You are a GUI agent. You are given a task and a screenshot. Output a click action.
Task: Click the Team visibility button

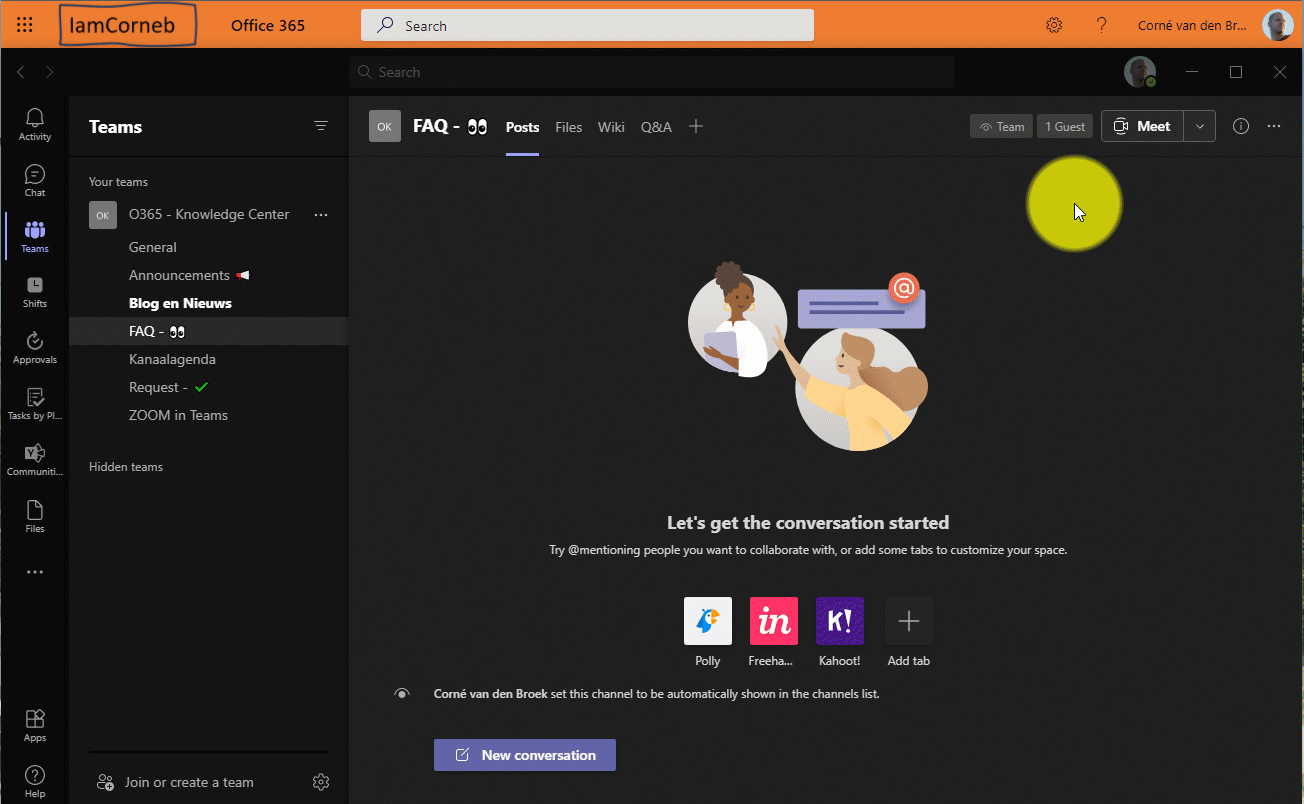click(1001, 126)
